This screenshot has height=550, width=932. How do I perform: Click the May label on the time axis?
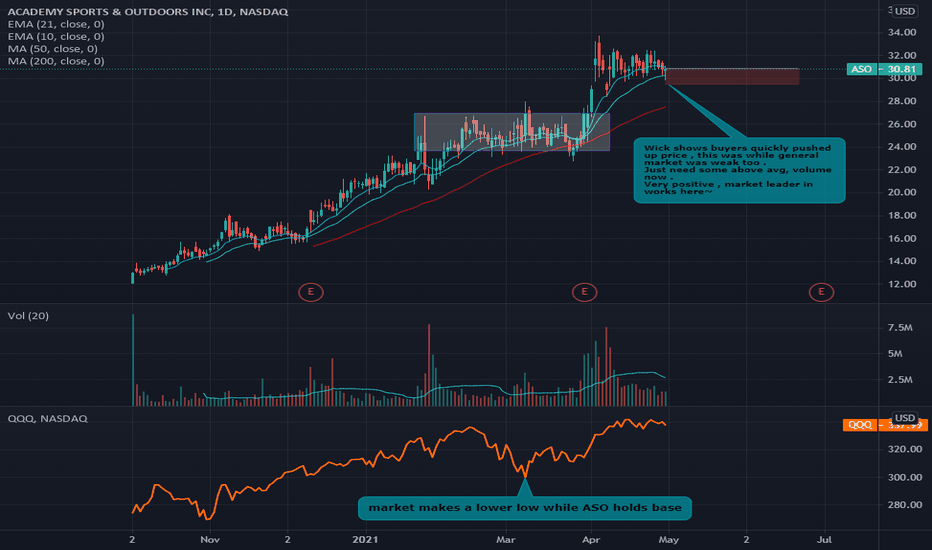[669, 540]
